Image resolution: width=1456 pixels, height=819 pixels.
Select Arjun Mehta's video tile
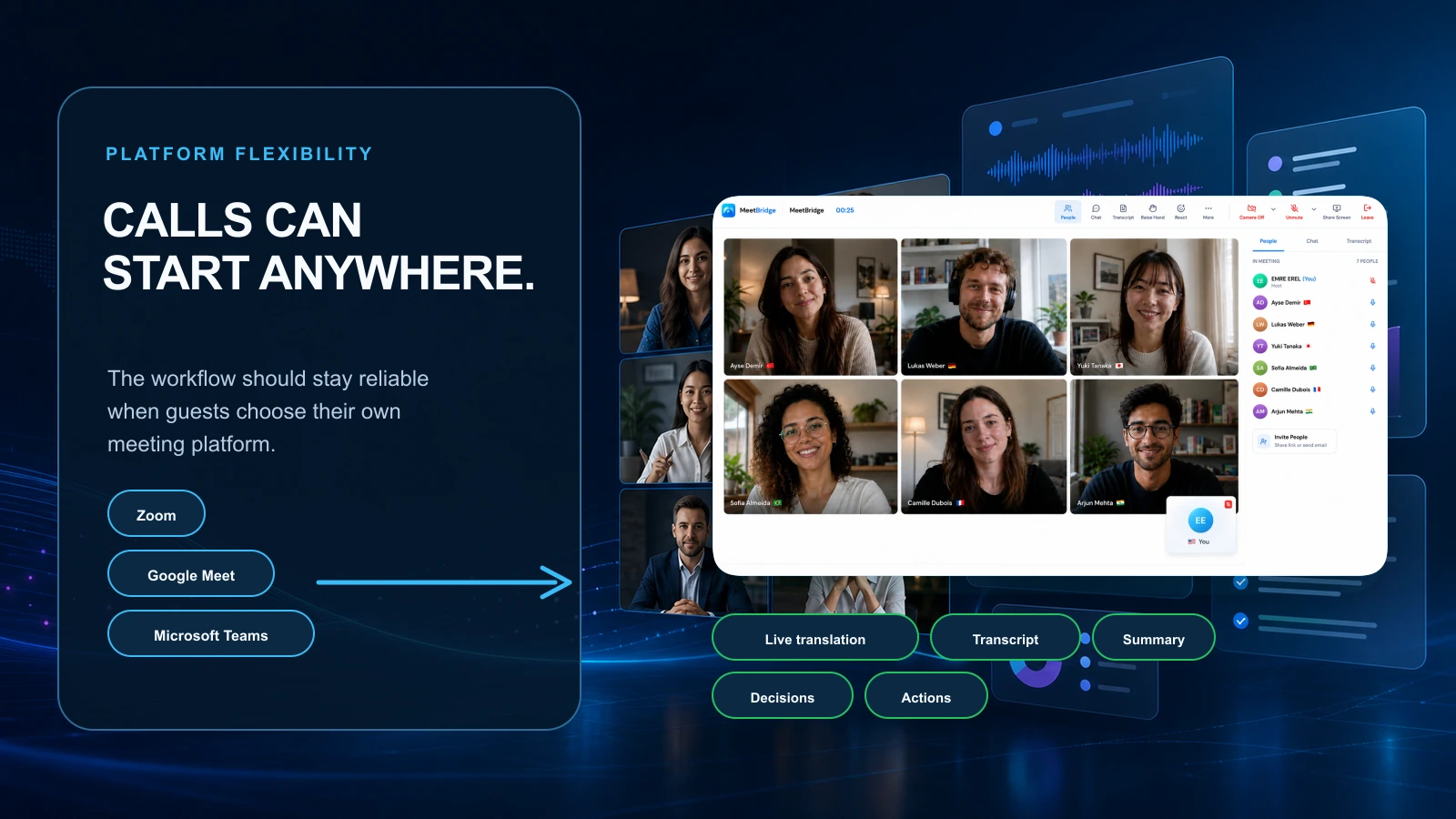1154,447
